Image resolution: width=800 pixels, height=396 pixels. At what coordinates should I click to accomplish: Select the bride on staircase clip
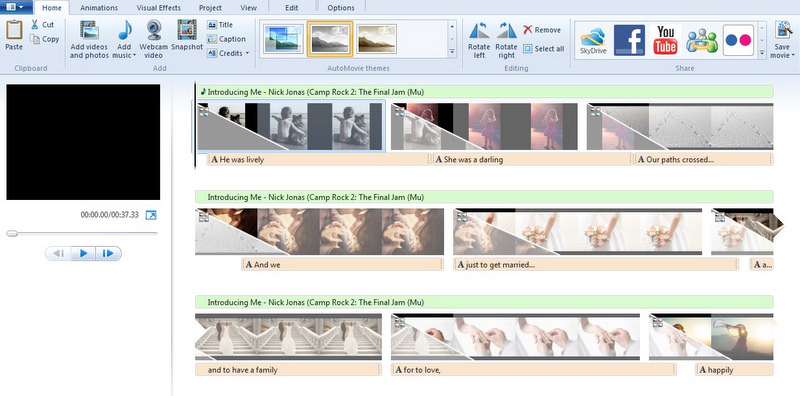point(288,337)
